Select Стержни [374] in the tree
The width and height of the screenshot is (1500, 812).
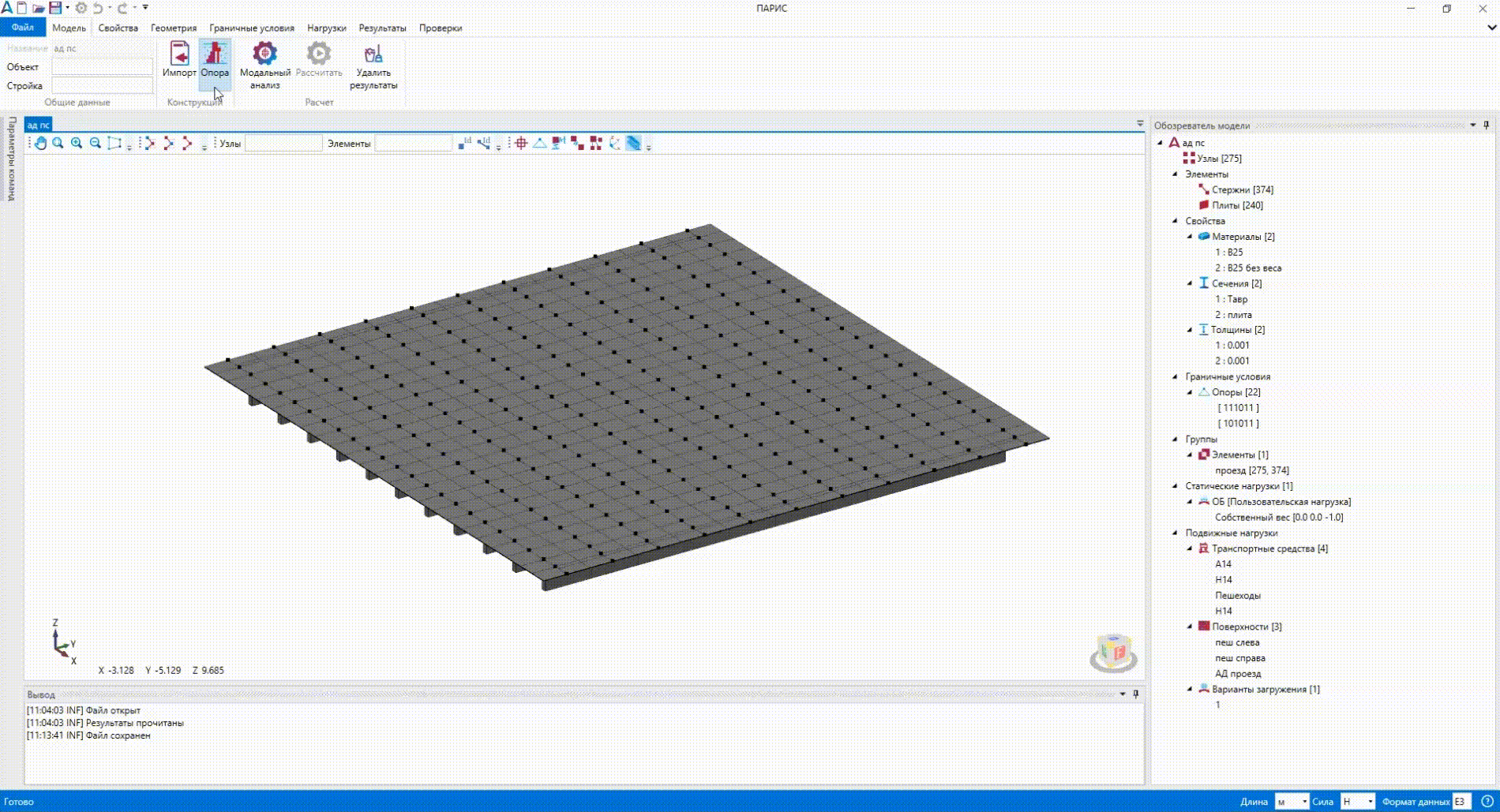(x=1243, y=189)
